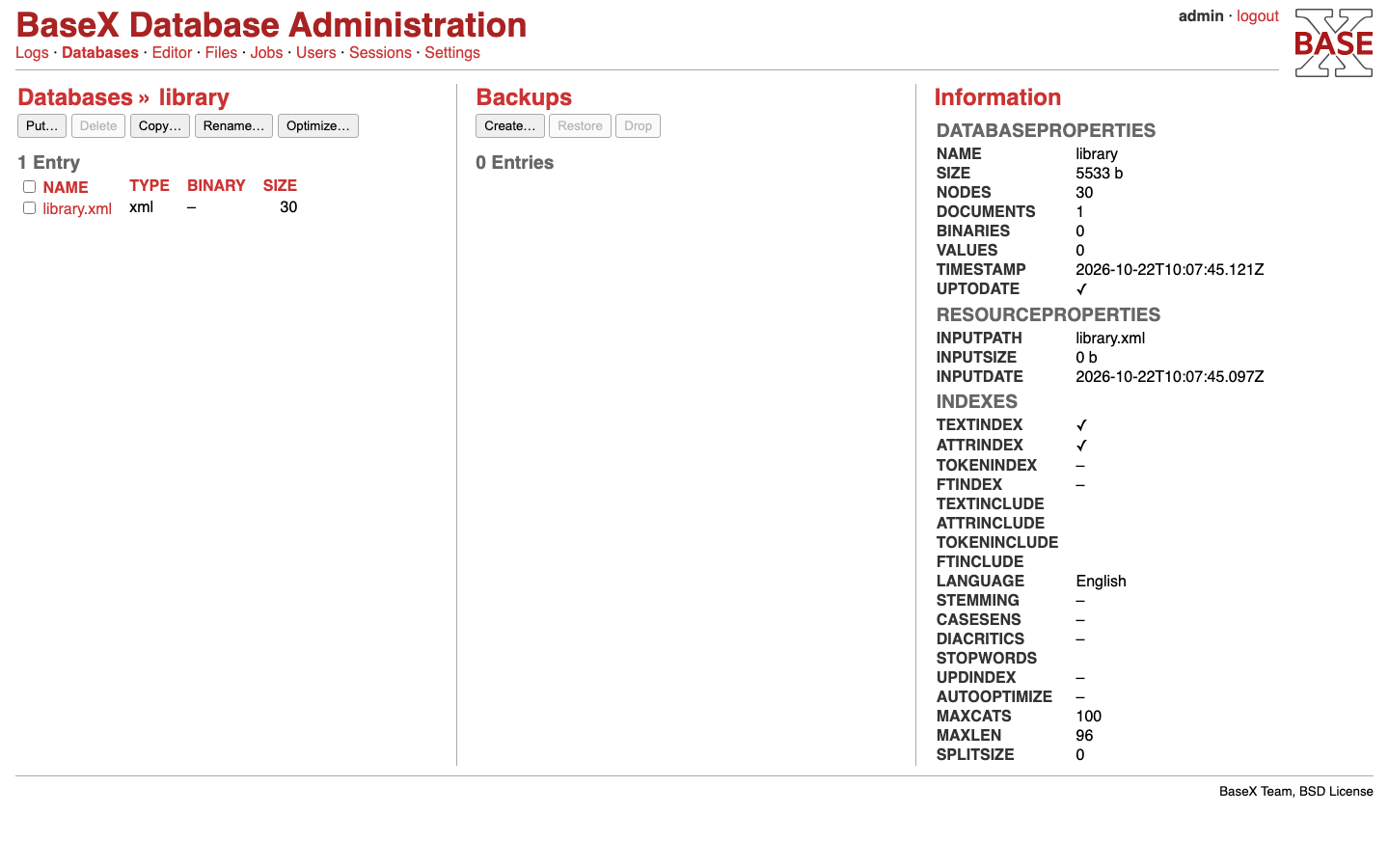Open the Users page
Screen dimensions: 1389x868
coord(316,53)
